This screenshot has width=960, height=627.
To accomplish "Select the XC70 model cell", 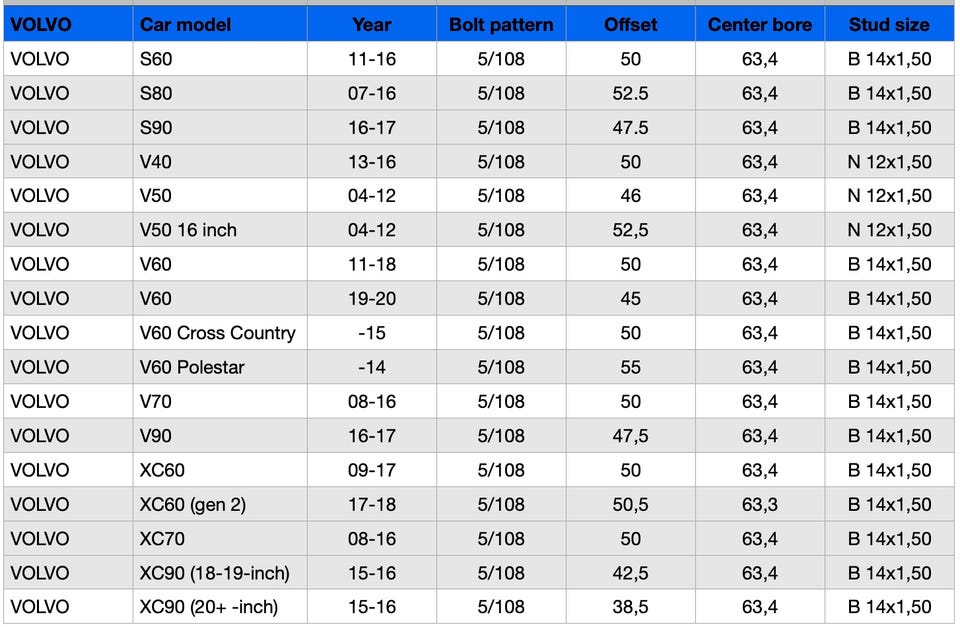I will (x=163, y=539).
